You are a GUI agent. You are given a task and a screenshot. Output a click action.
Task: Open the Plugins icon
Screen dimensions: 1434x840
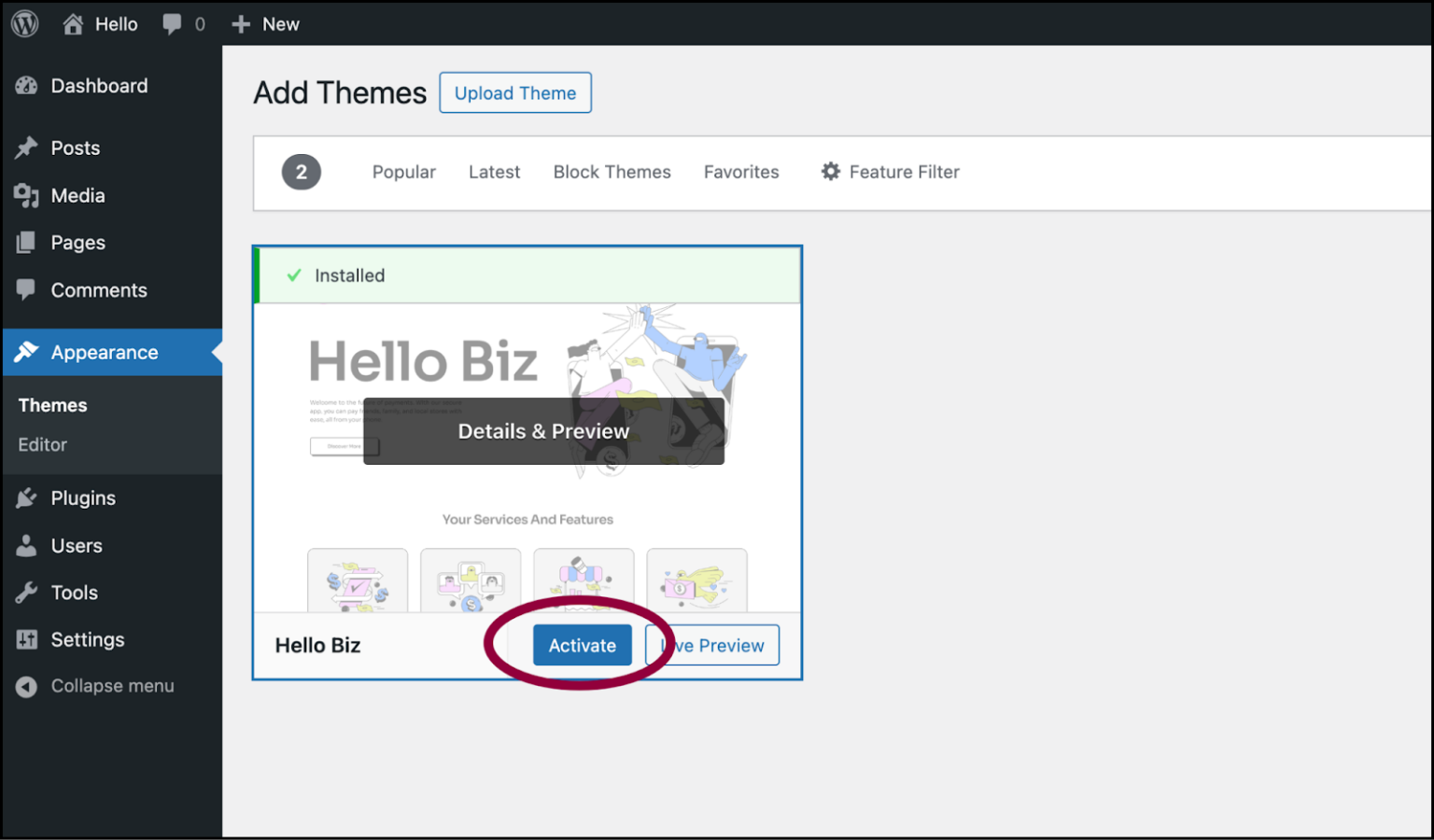pos(27,497)
